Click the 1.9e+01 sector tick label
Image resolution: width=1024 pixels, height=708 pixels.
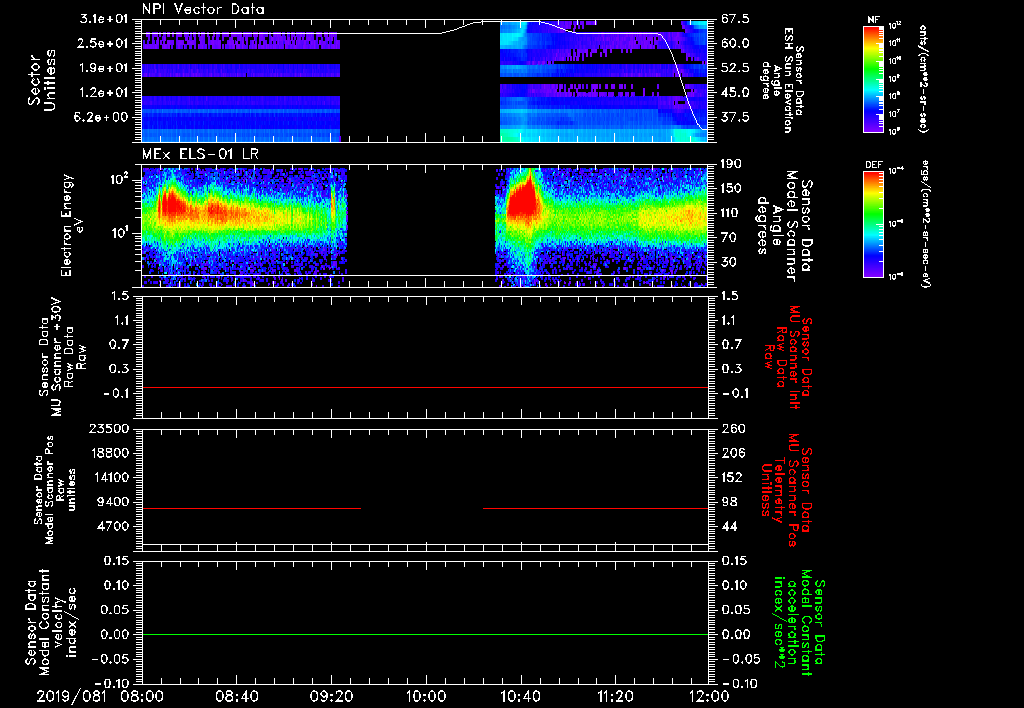click(104, 68)
